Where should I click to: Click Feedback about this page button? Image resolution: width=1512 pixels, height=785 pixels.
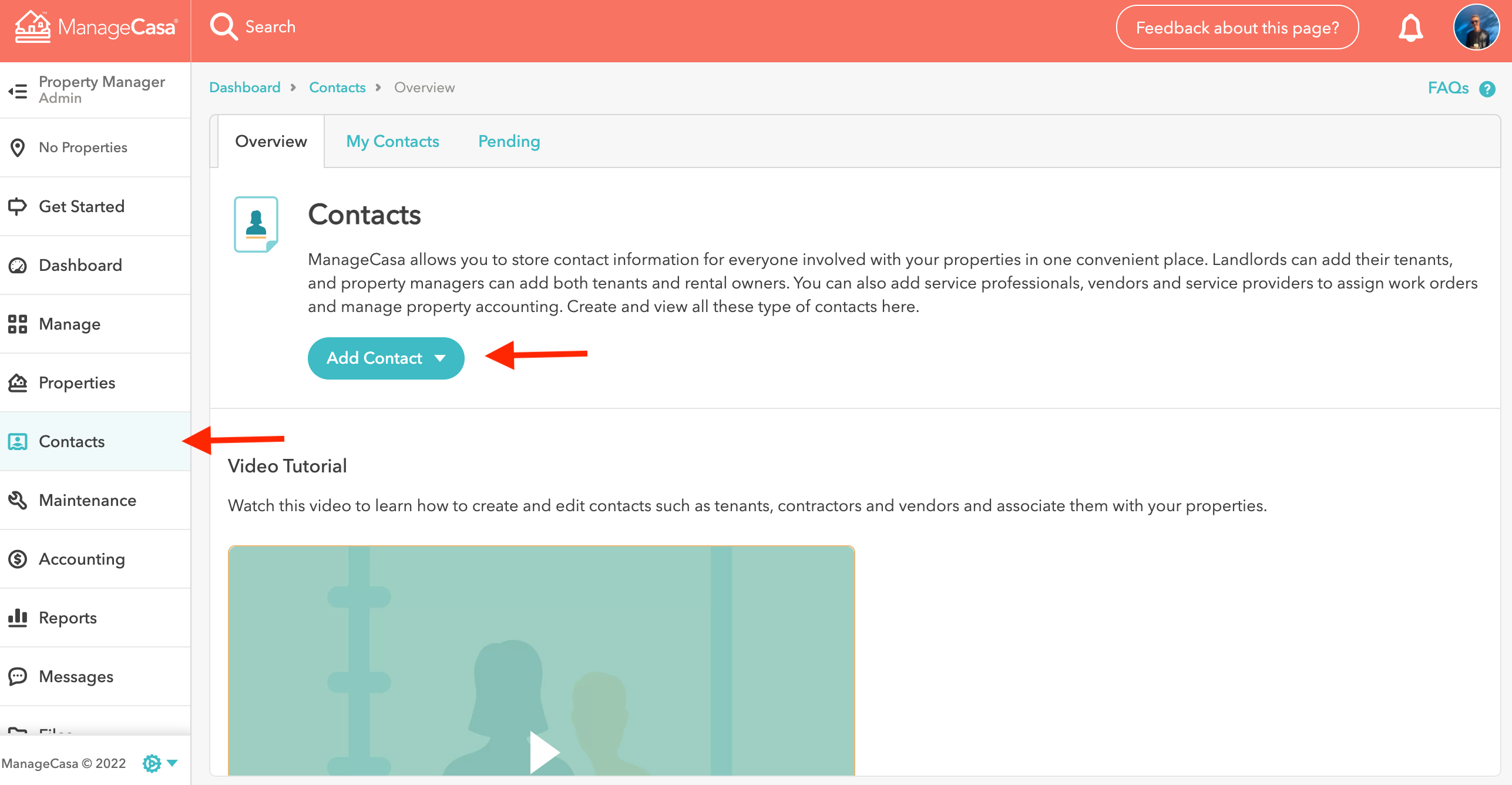click(1237, 28)
